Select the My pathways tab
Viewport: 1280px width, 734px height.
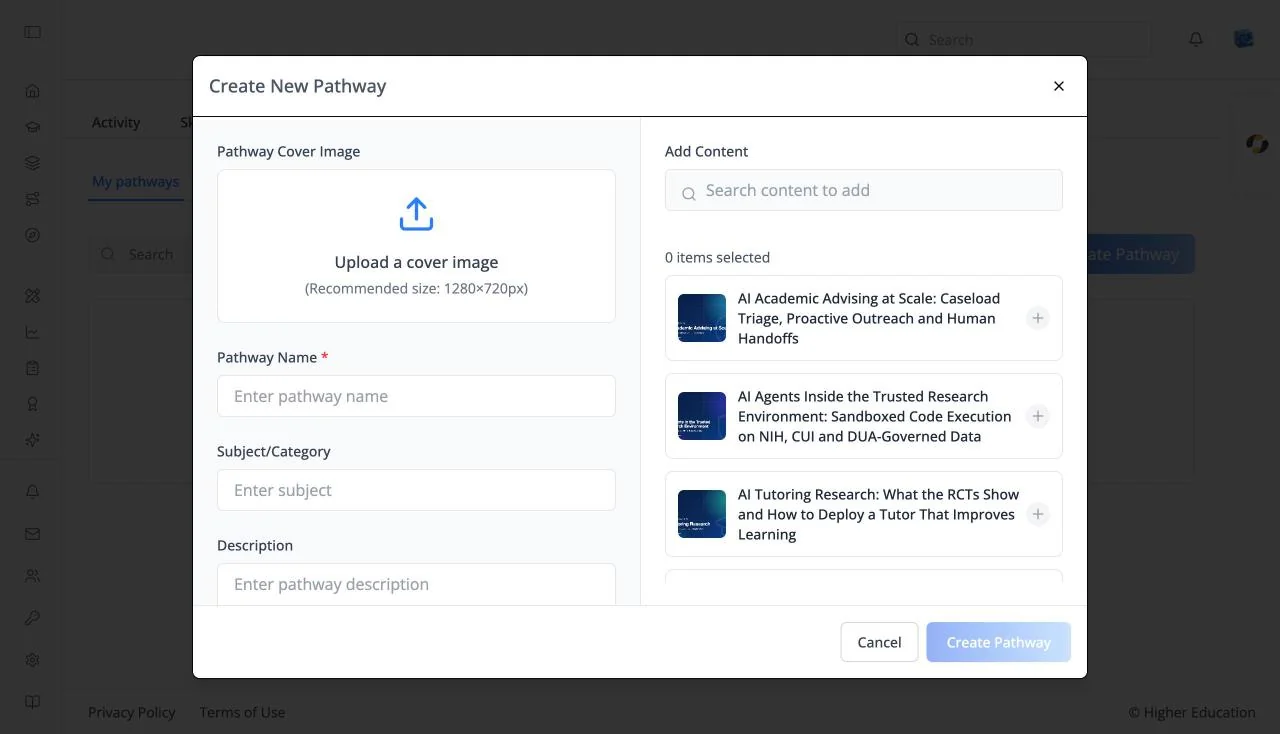136,181
